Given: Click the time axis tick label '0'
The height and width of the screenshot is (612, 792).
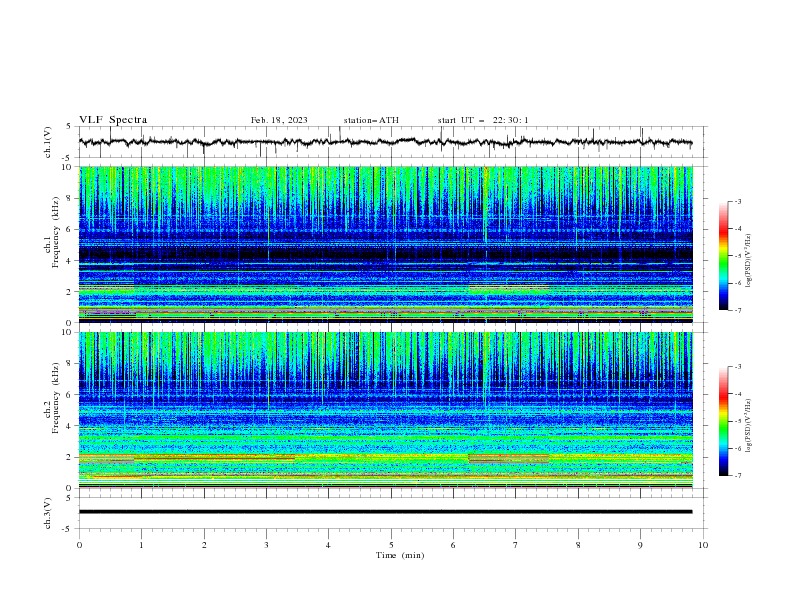Looking at the screenshot, I should tap(79, 545).
